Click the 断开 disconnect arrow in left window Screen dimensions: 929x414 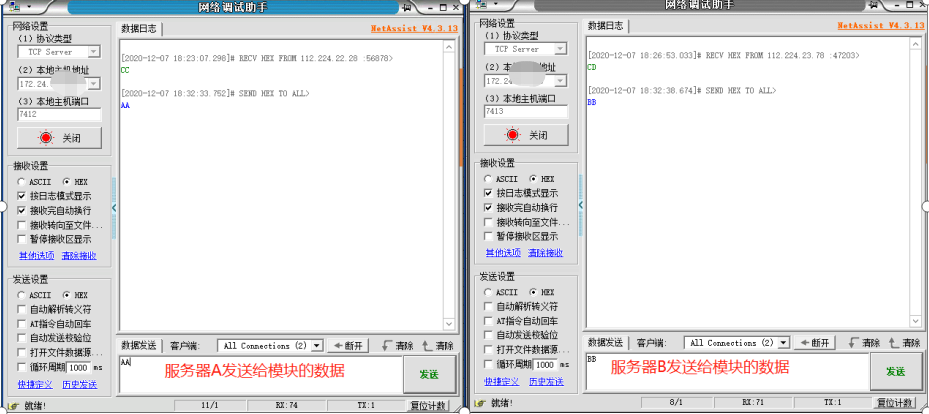(x=337, y=345)
